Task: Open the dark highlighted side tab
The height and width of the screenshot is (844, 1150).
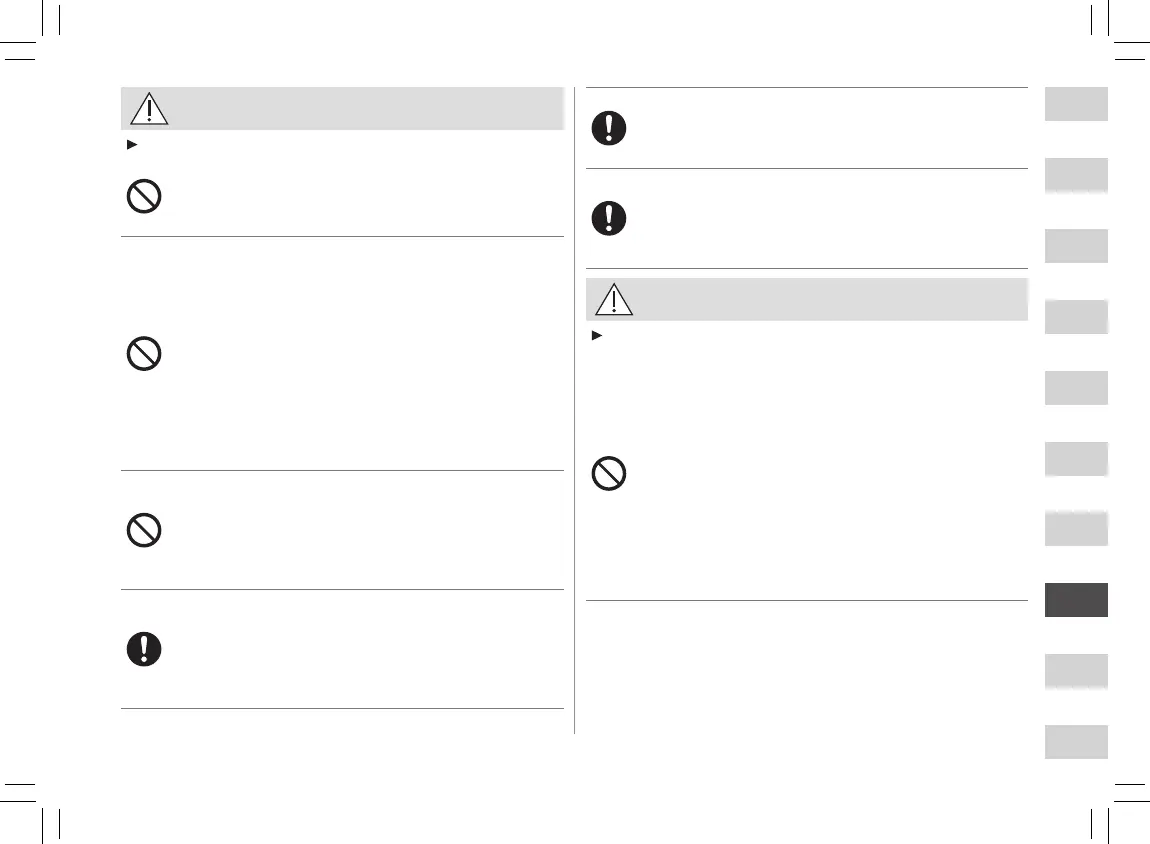Action: [1076, 600]
